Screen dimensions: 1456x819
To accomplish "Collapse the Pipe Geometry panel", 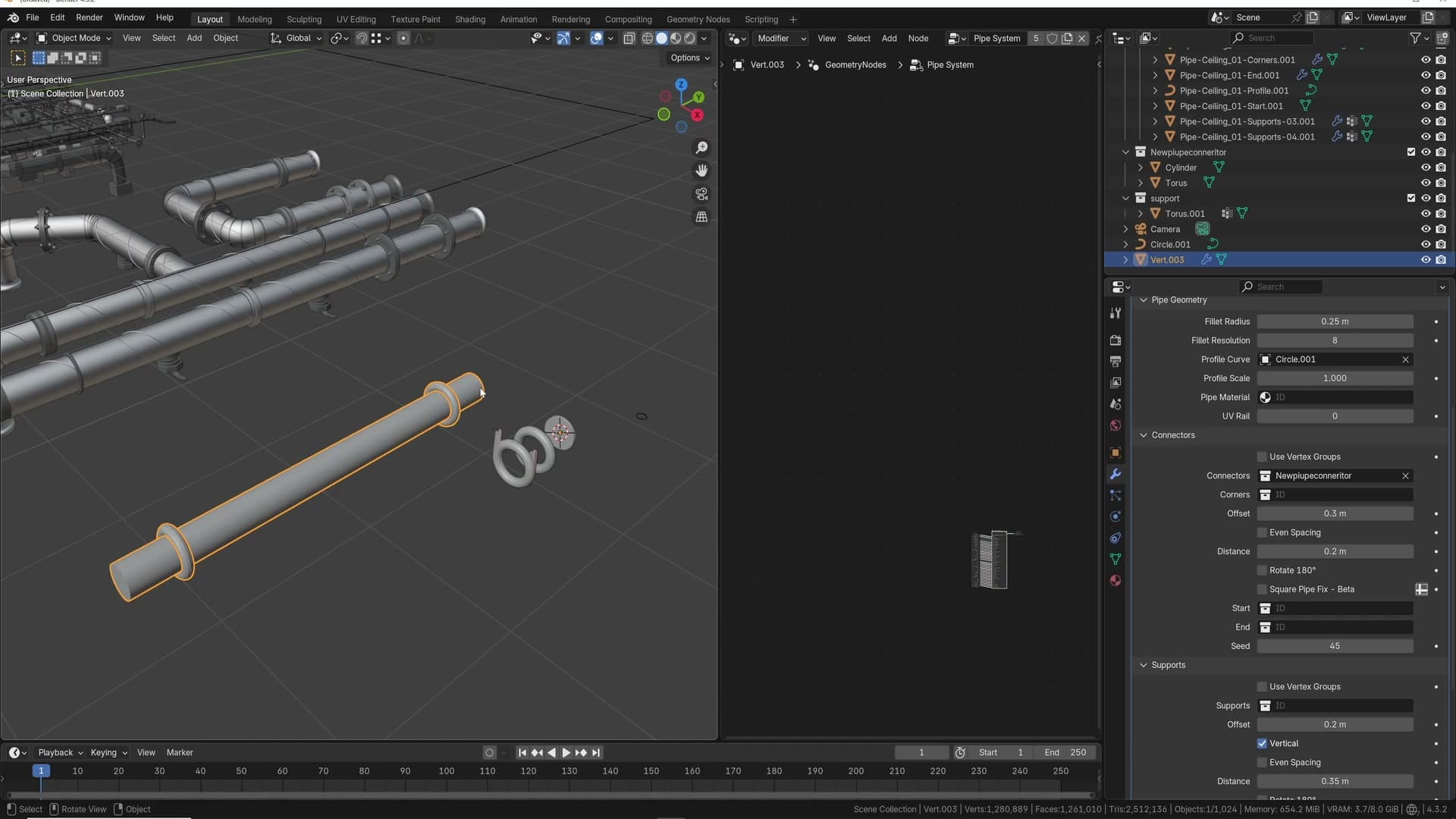I will (1144, 300).
